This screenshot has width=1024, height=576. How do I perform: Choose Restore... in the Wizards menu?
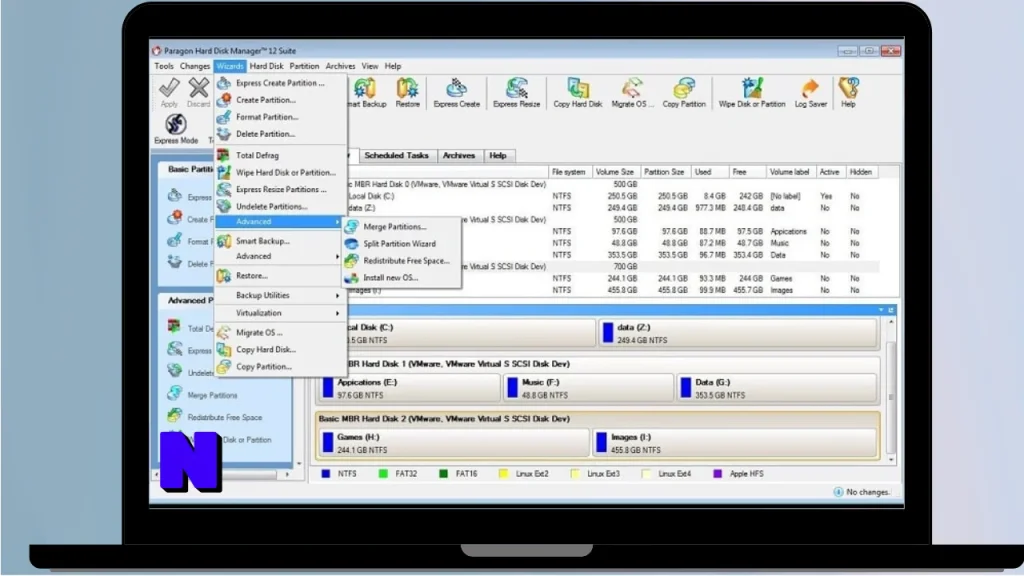click(x=281, y=276)
